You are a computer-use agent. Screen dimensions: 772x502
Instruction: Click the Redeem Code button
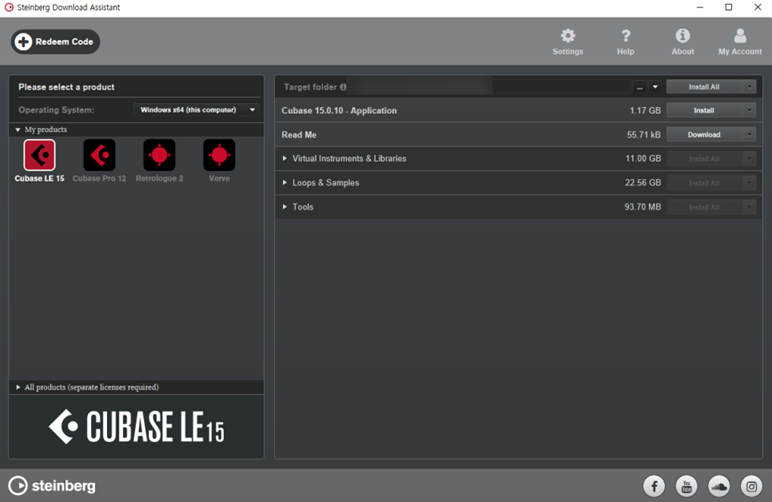tap(55, 42)
